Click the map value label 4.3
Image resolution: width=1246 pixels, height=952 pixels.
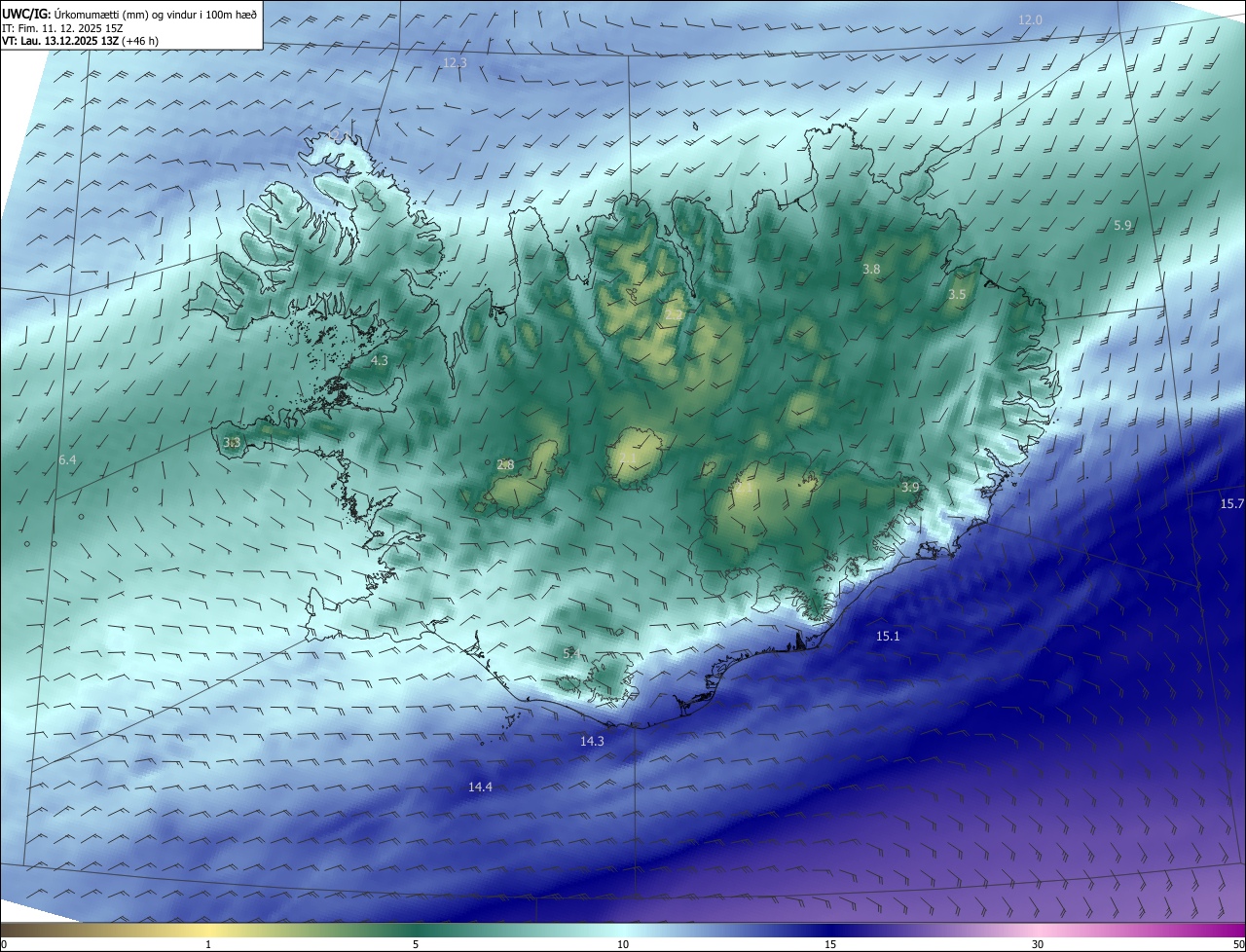(x=380, y=360)
